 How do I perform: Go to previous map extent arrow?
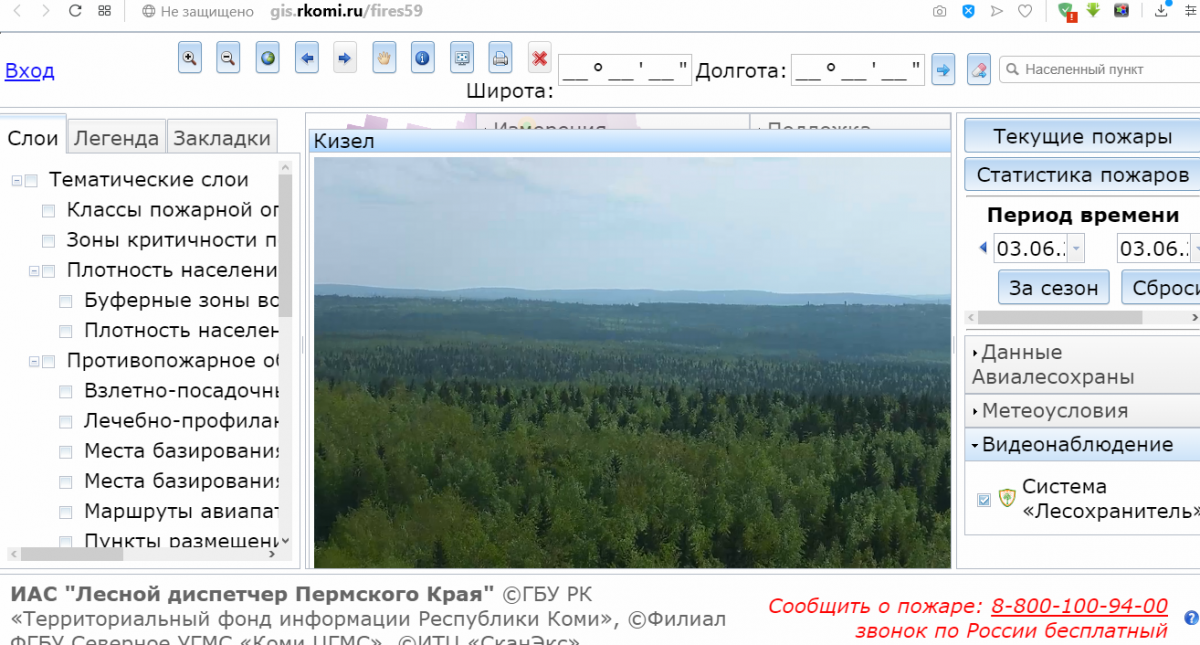click(x=307, y=58)
